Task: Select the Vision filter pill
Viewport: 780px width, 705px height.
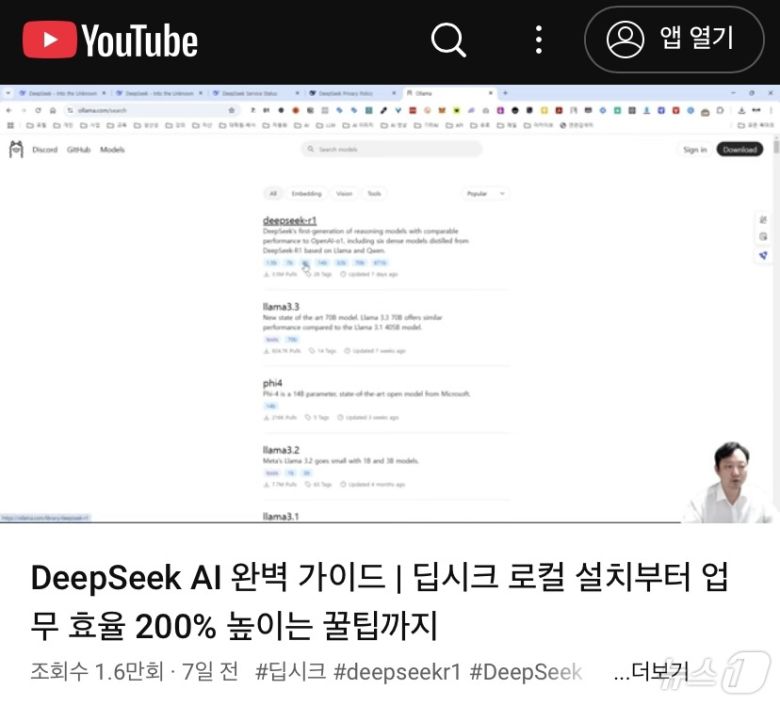Action: click(x=344, y=193)
